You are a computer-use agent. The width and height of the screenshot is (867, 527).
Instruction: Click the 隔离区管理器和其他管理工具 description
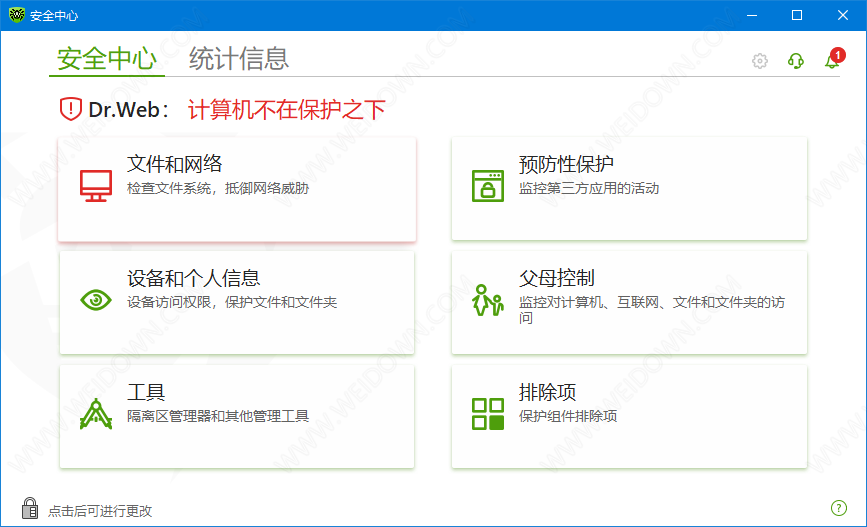coord(218,416)
